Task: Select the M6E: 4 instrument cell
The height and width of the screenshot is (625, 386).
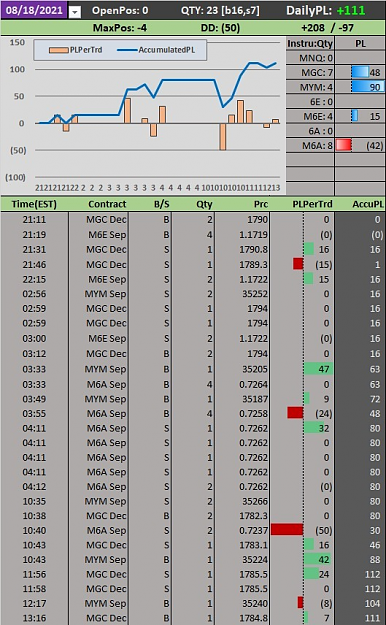Action: [310, 116]
